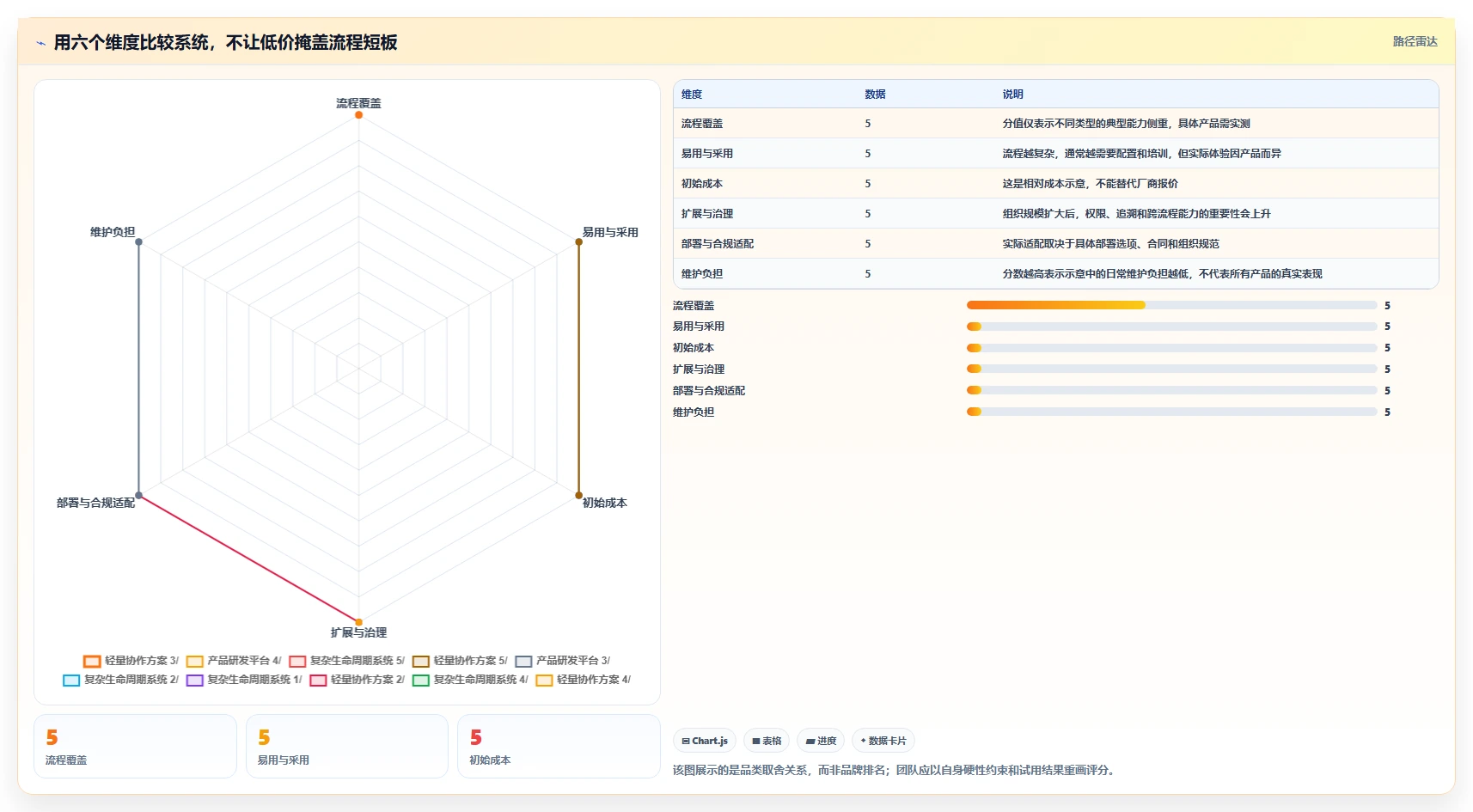Click the 流程覆盖 progress bar
Viewport: 1473px width, 812px height.
click(1172, 305)
